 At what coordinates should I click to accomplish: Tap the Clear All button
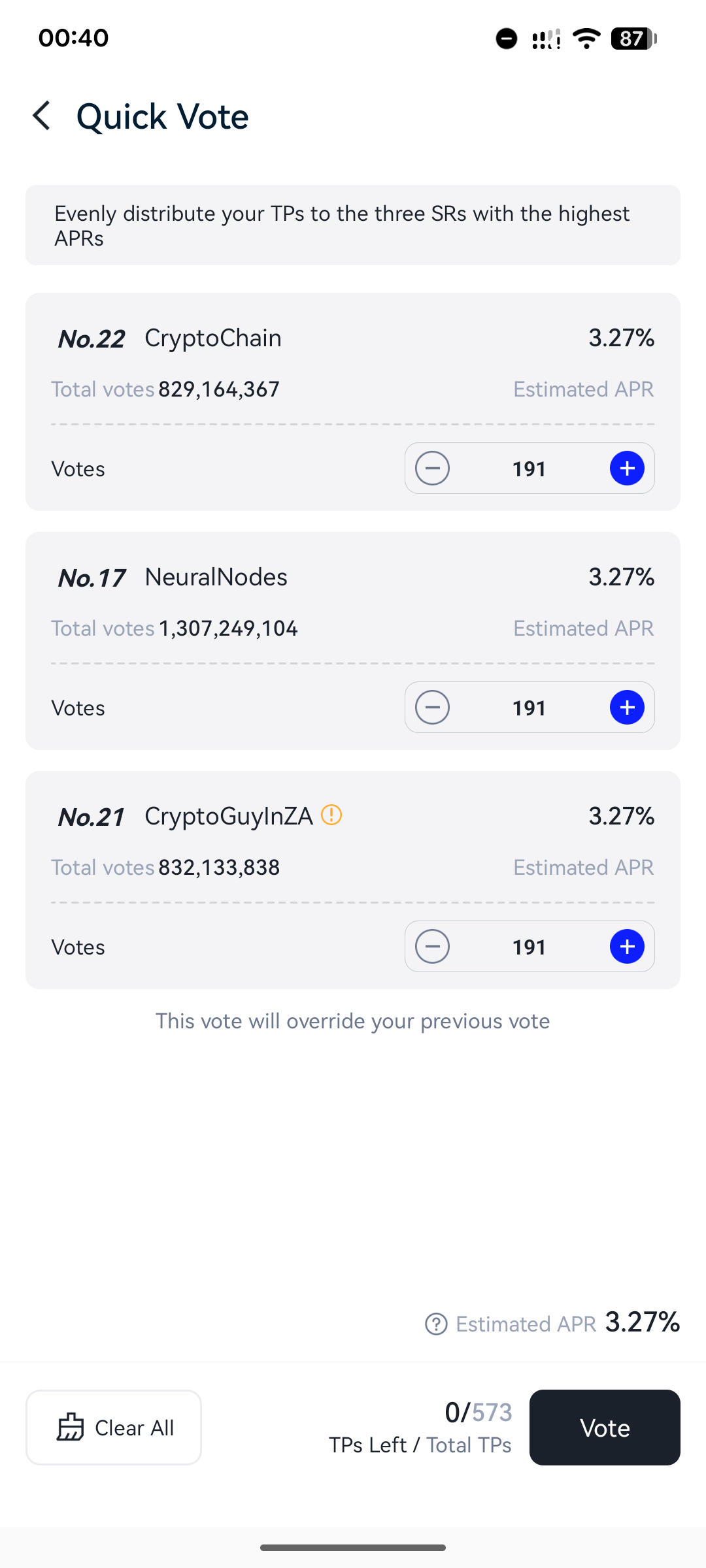pos(114,1428)
